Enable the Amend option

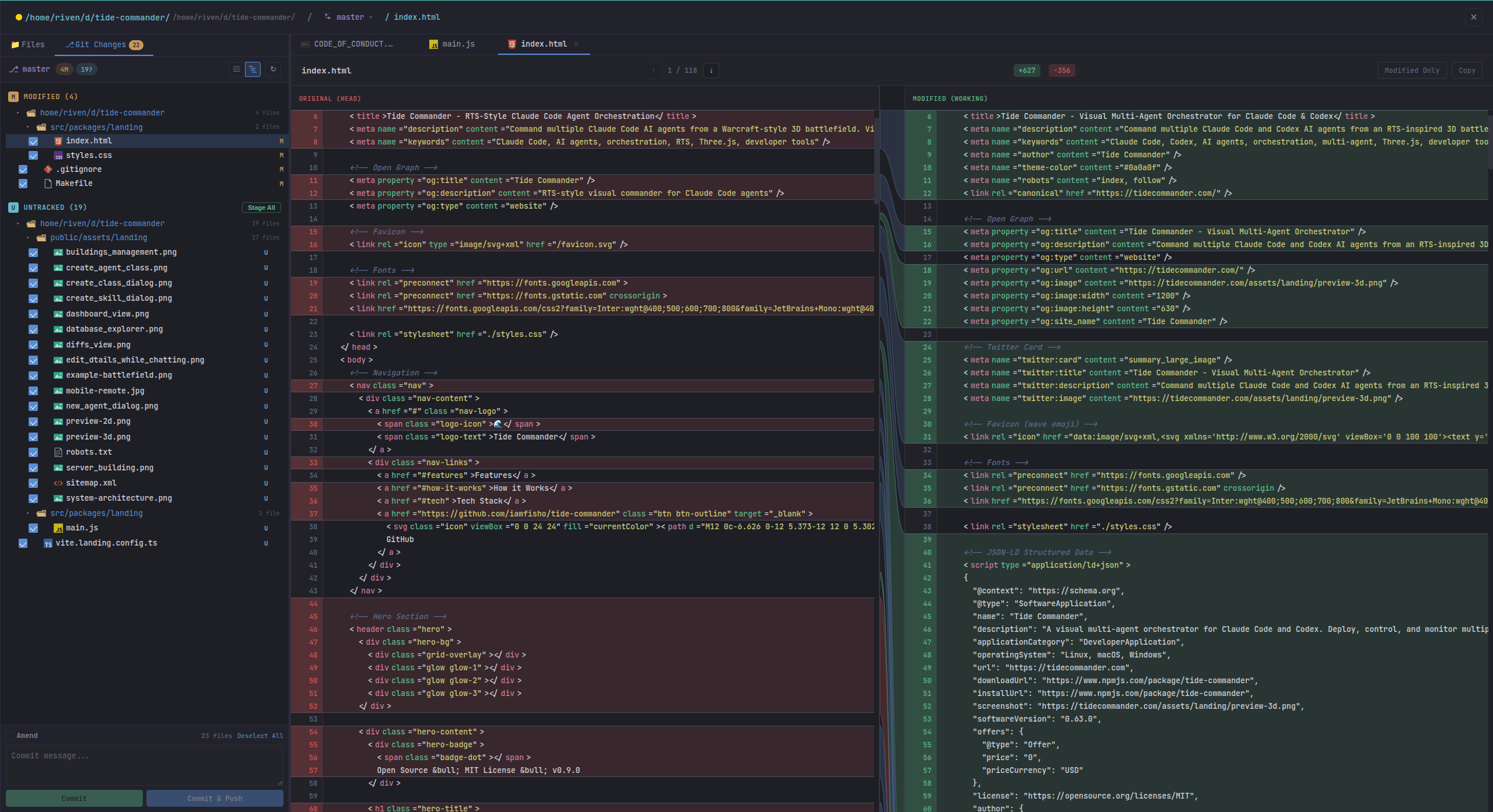[x=10, y=736]
